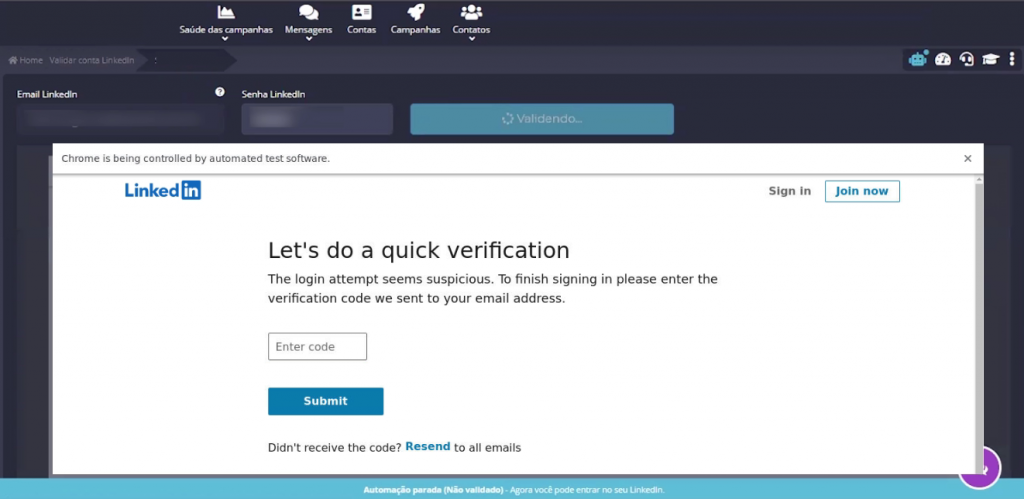Open the Mensagens chat bubbles icon

point(308,12)
